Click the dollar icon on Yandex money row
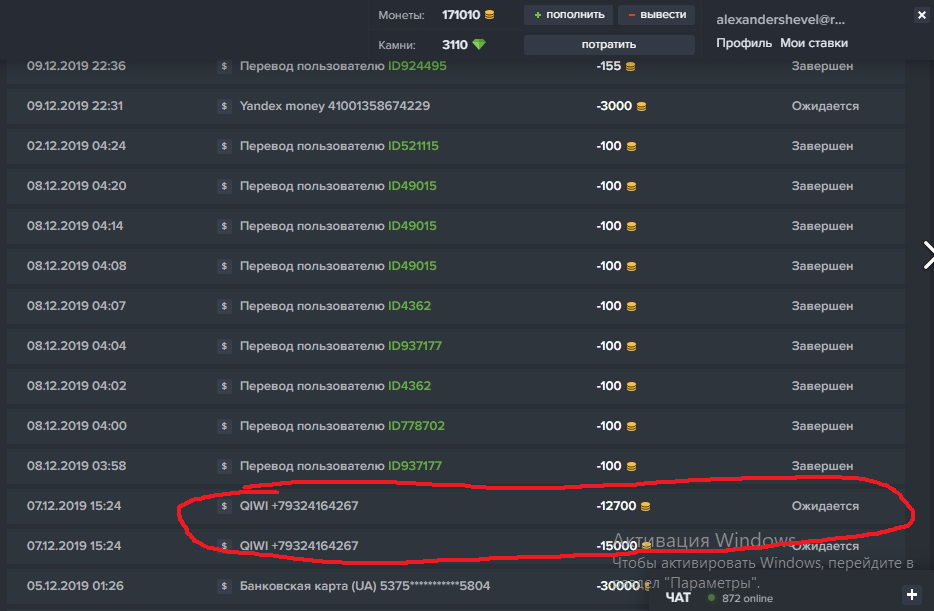The width and height of the screenshot is (934, 611). click(x=224, y=106)
